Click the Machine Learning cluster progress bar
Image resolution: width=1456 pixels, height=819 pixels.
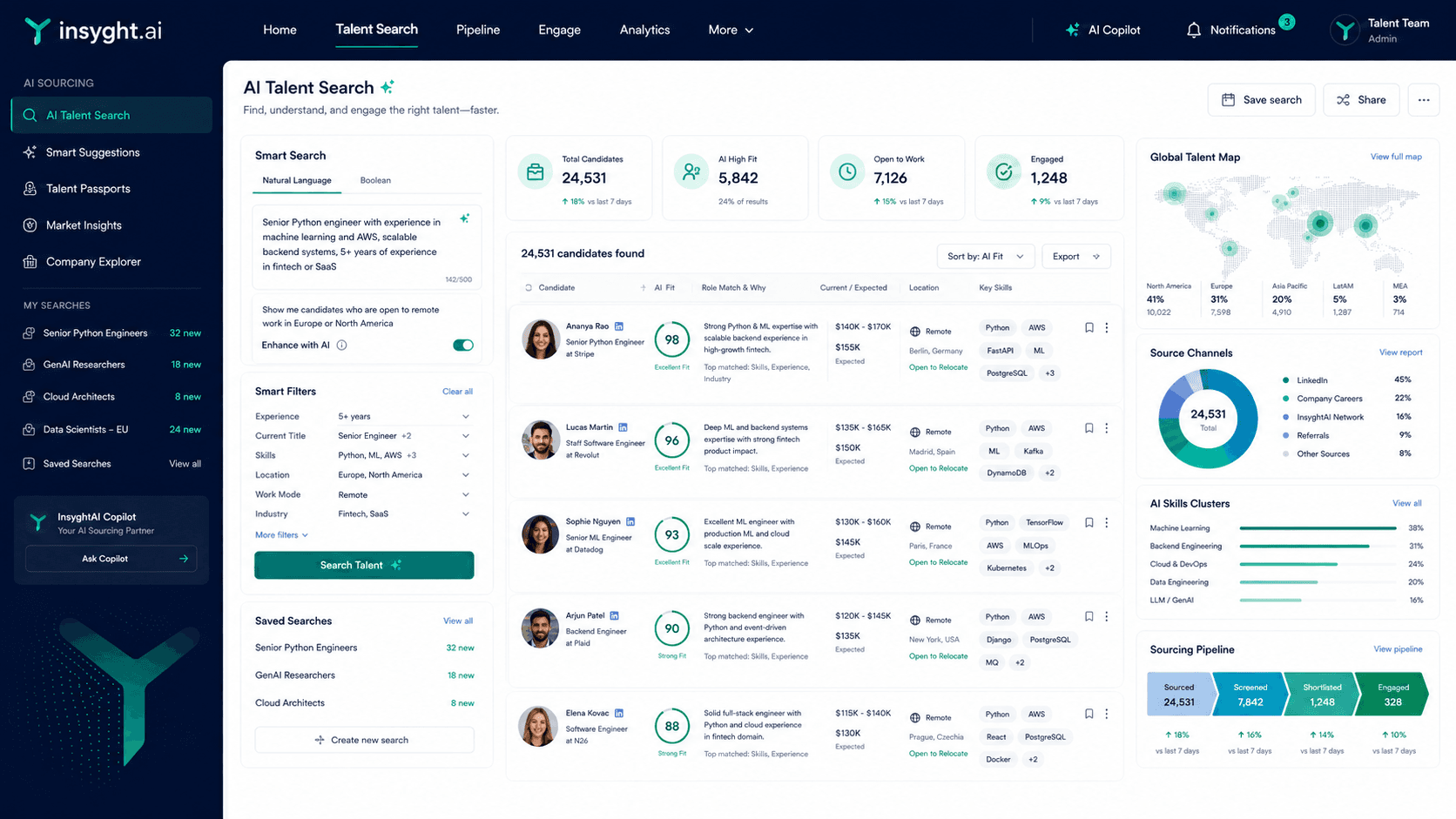point(1318,528)
